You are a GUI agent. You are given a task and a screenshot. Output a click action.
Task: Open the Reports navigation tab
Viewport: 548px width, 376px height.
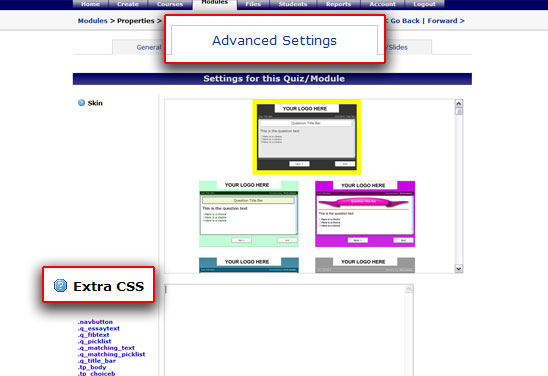pyautogui.click(x=338, y=4)
